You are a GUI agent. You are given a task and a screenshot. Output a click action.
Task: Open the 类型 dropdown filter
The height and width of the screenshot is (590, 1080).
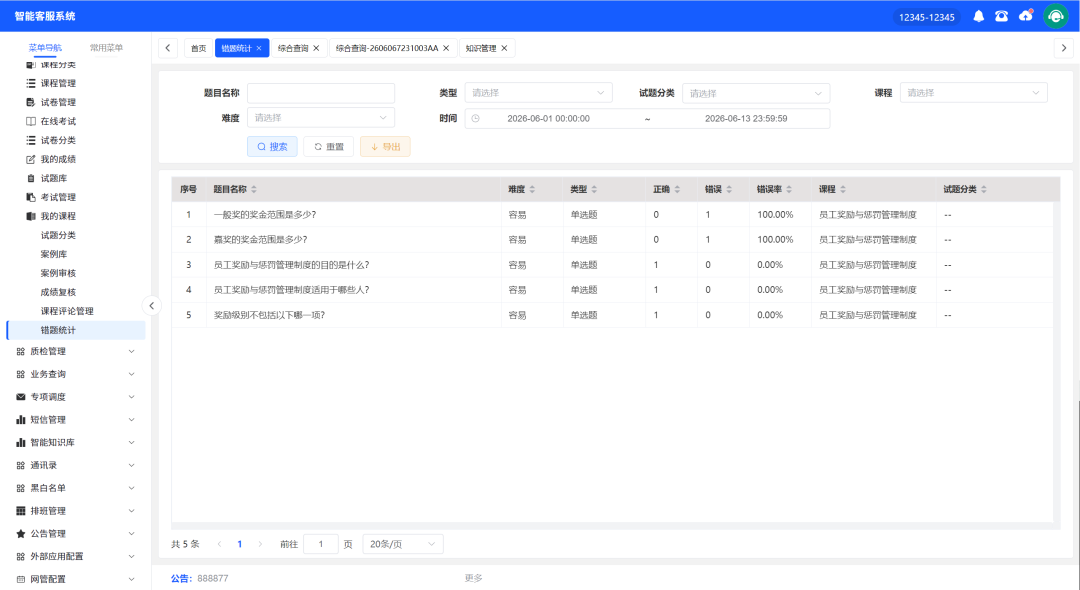click(x=538, y=93)
